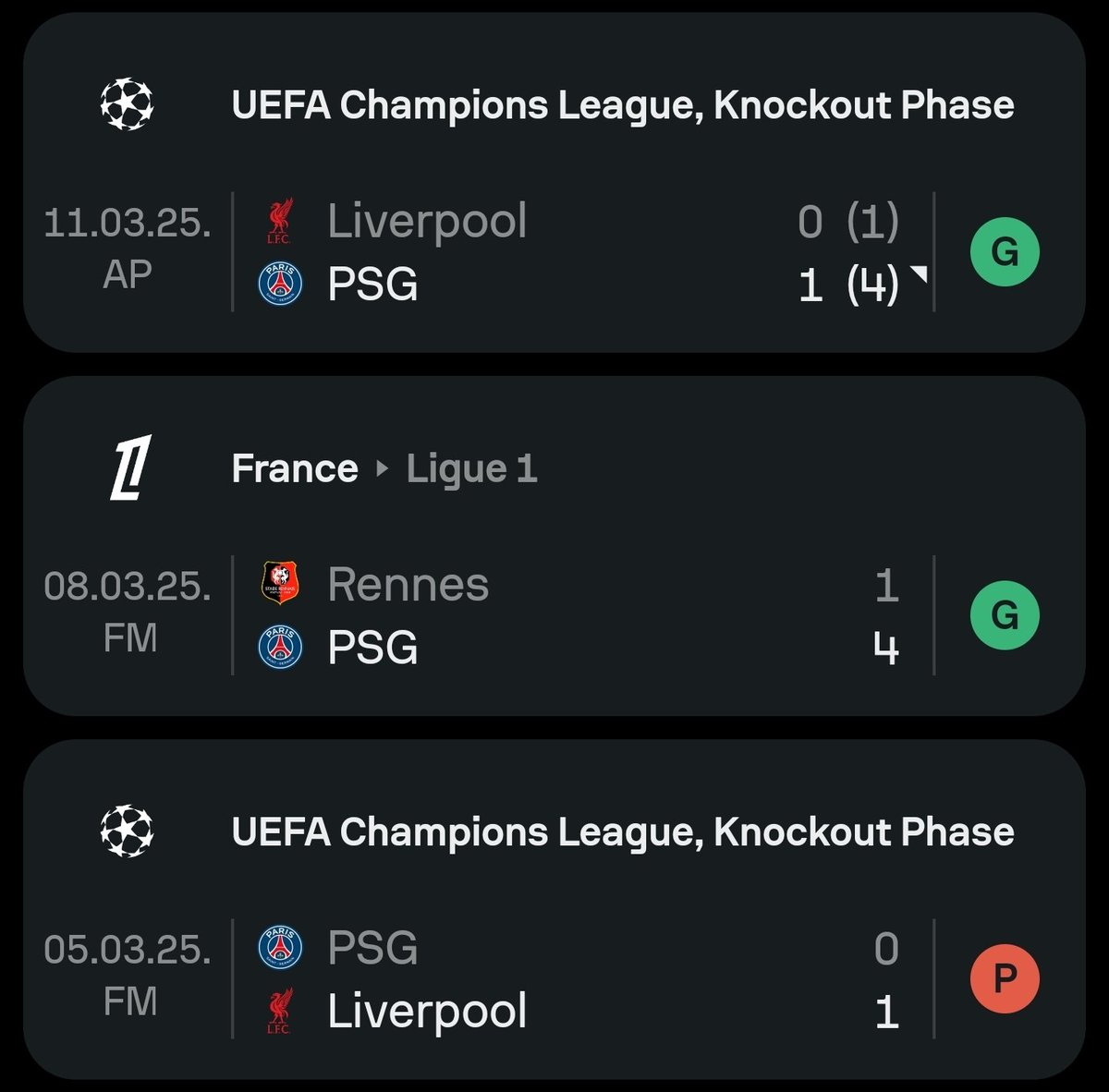Click green G result badge for Rennes match

[x=1005, y=615]
